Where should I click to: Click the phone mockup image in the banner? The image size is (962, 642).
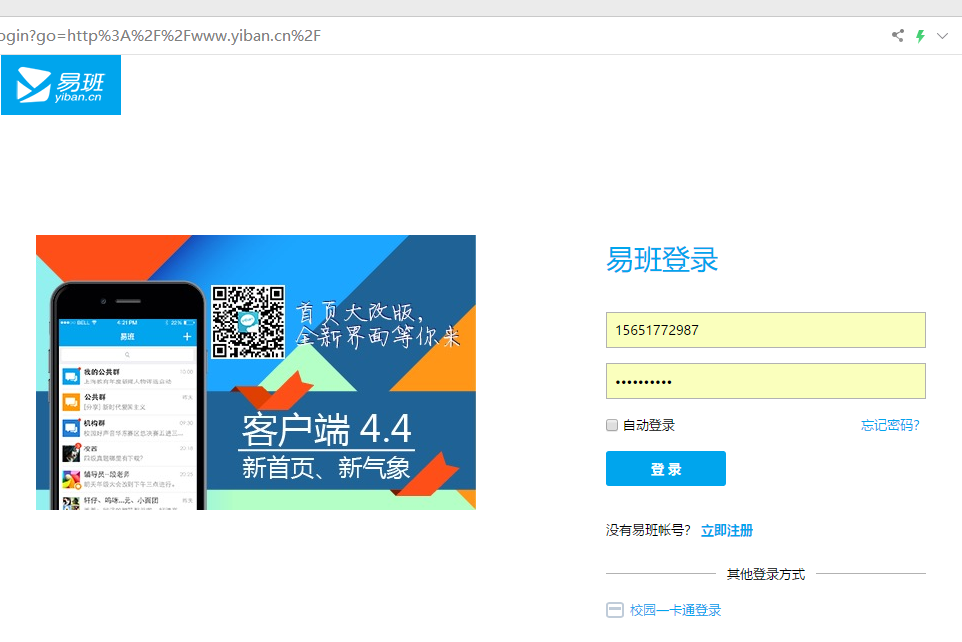[128, 396]
